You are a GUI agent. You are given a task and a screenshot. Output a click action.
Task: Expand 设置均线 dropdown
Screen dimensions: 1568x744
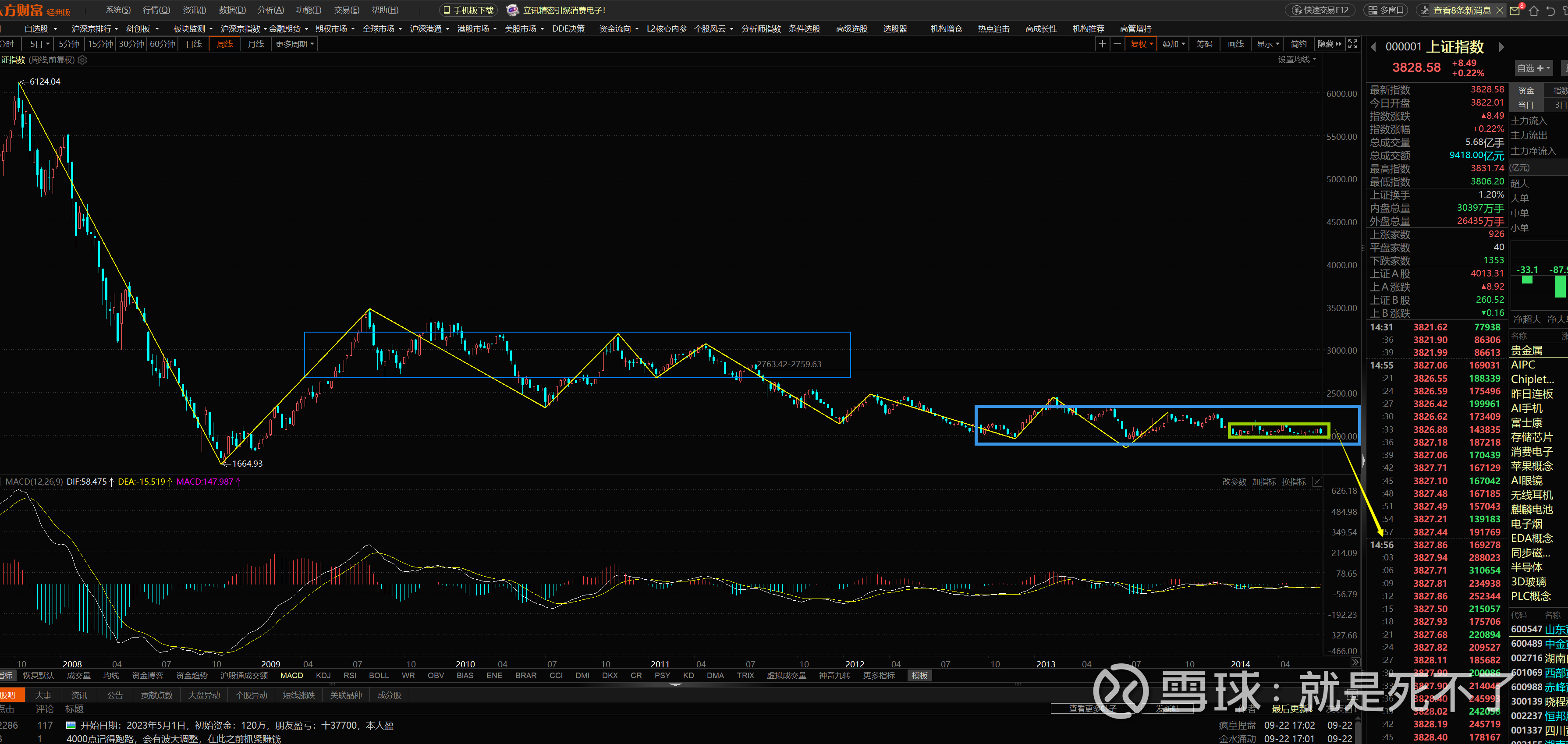coord(1297,59)
